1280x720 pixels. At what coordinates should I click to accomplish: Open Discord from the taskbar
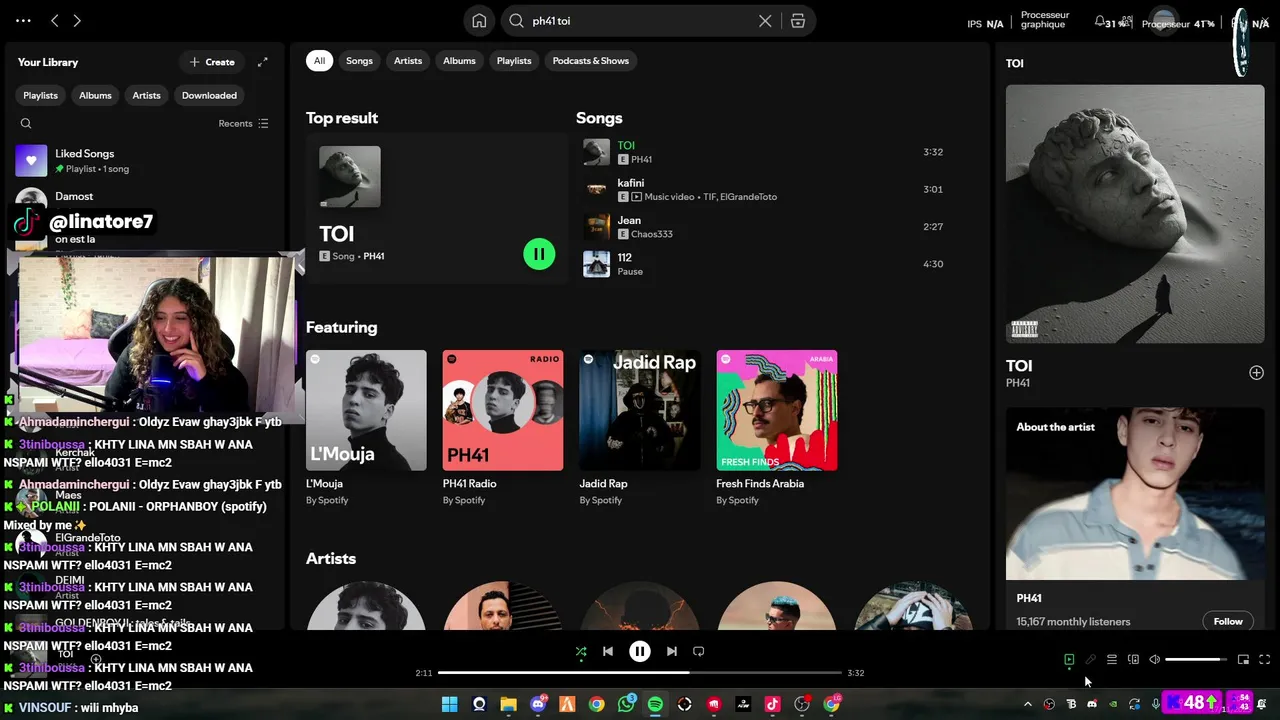[538, 704]
